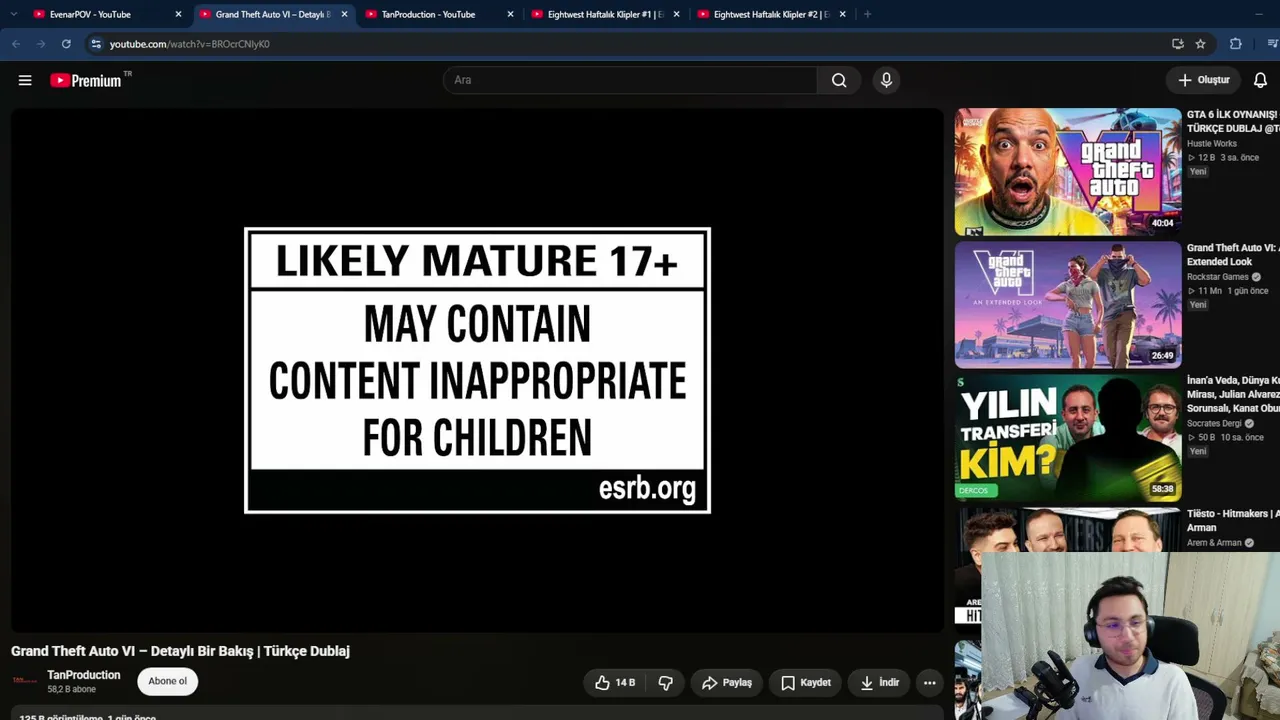Viewport: 1280px width, 720px height.
Task: Open the Yılın Transferi Kim thumbnail
Action: point(1068,438)
